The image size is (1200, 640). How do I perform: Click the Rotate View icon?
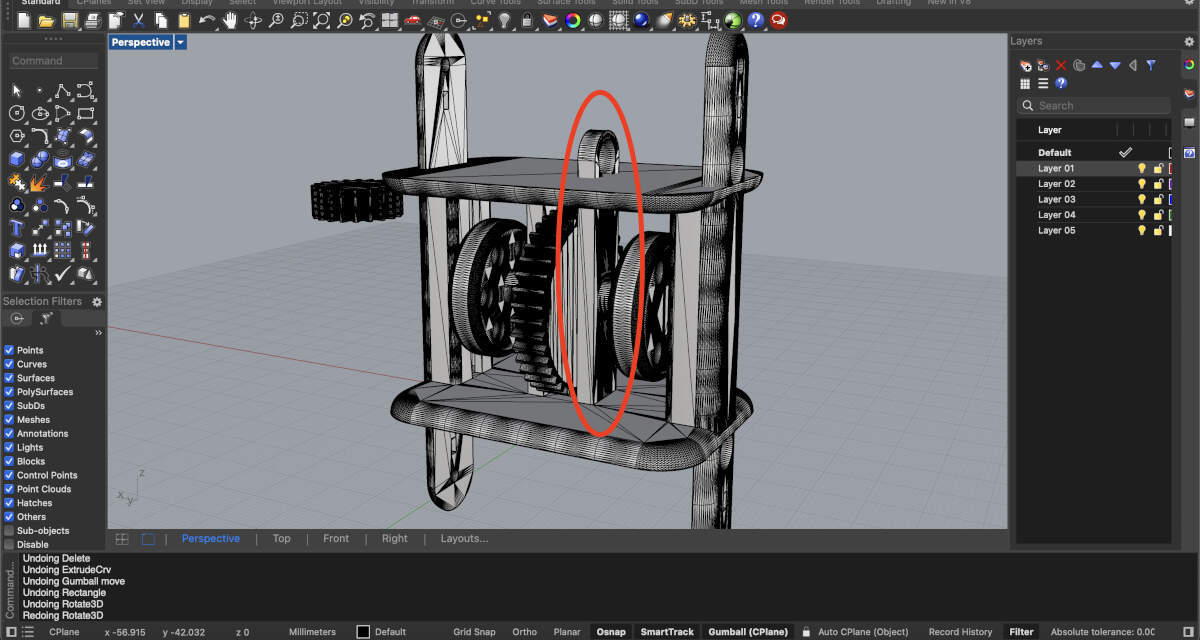[253, 20]
